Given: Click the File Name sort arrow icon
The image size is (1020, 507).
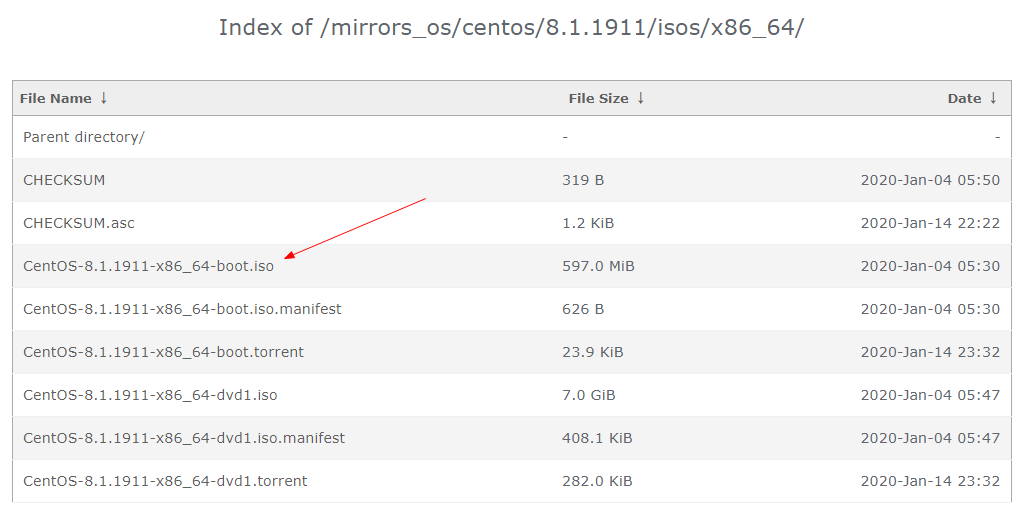Looking at the screenshot, I should tap(103, 98).
